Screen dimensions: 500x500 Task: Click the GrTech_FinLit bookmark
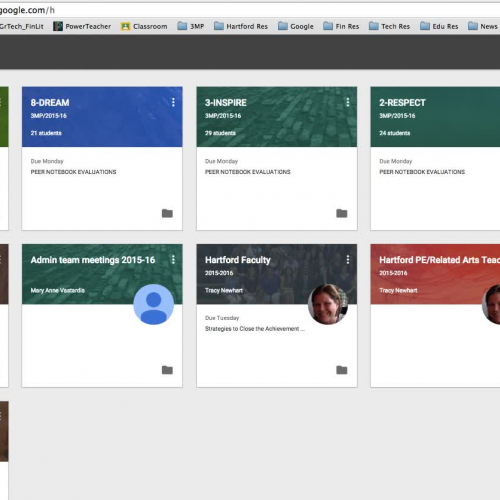point(22,26)
